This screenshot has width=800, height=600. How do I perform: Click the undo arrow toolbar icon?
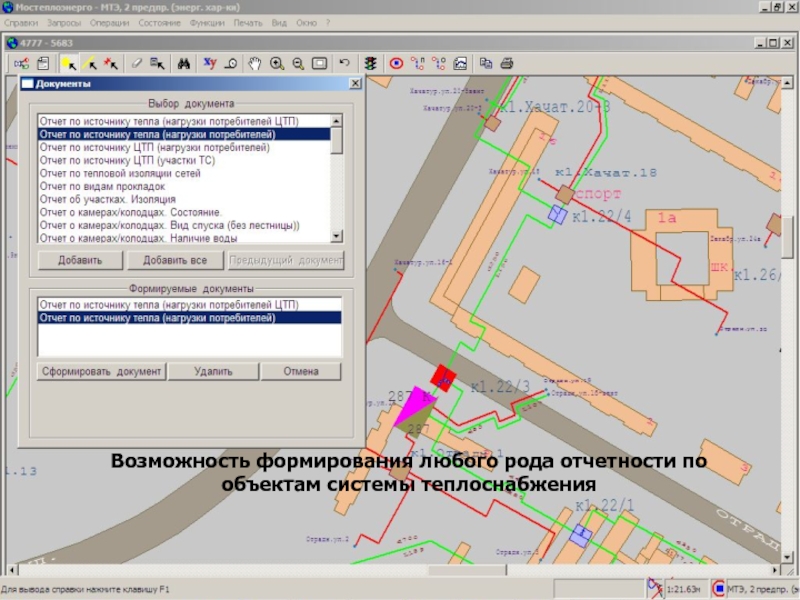tap(345, 63)
